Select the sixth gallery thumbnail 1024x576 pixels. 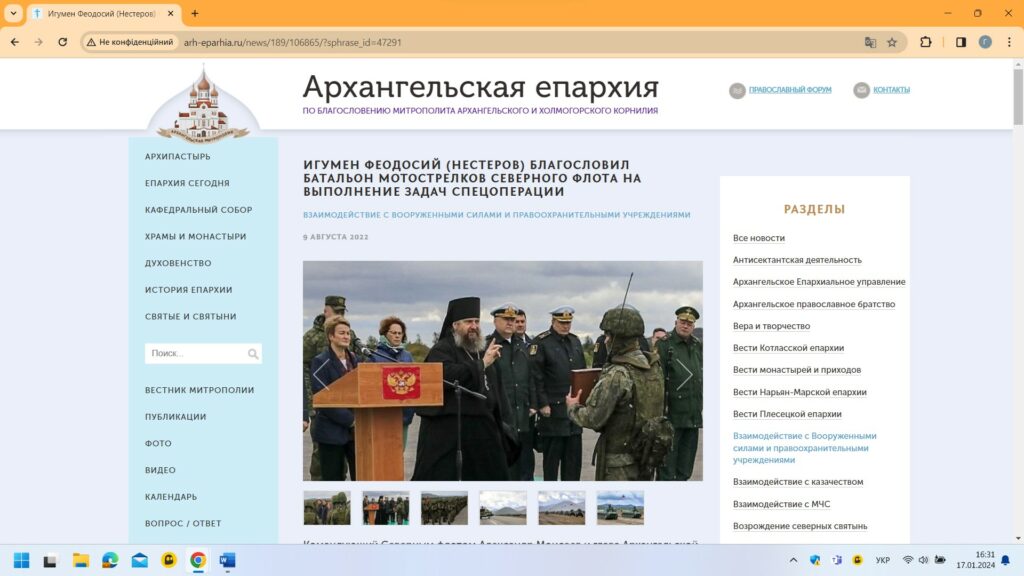click(620, 508)
